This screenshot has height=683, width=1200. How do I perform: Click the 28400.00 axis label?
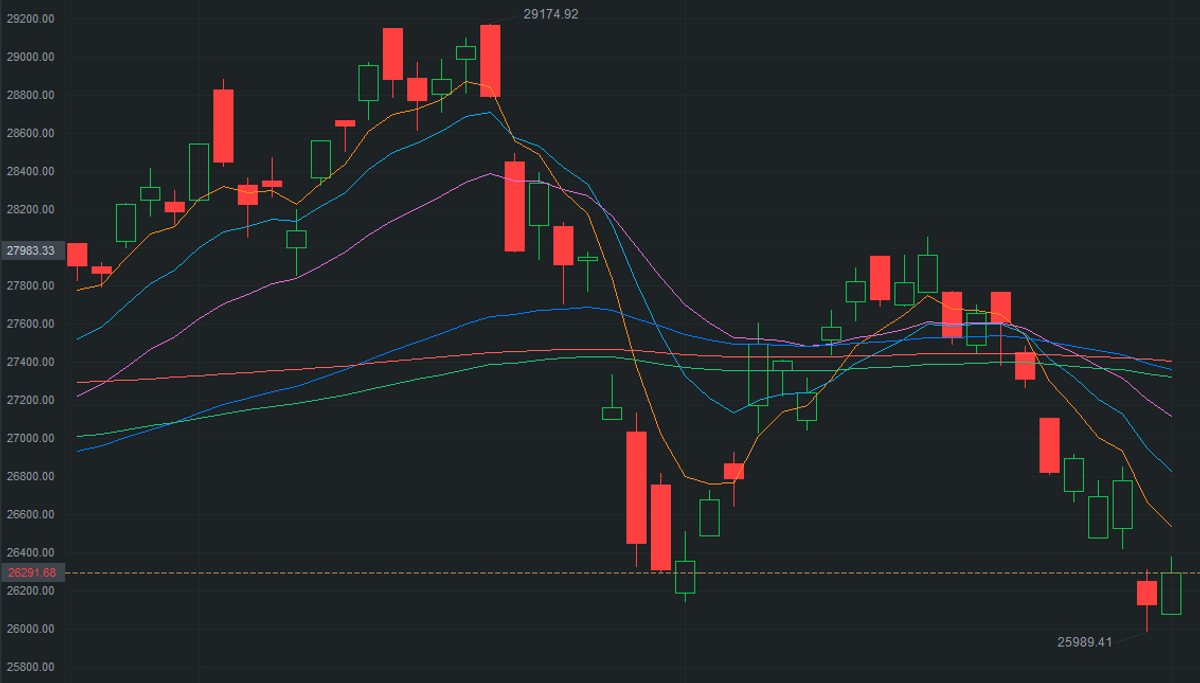(30, 171)
